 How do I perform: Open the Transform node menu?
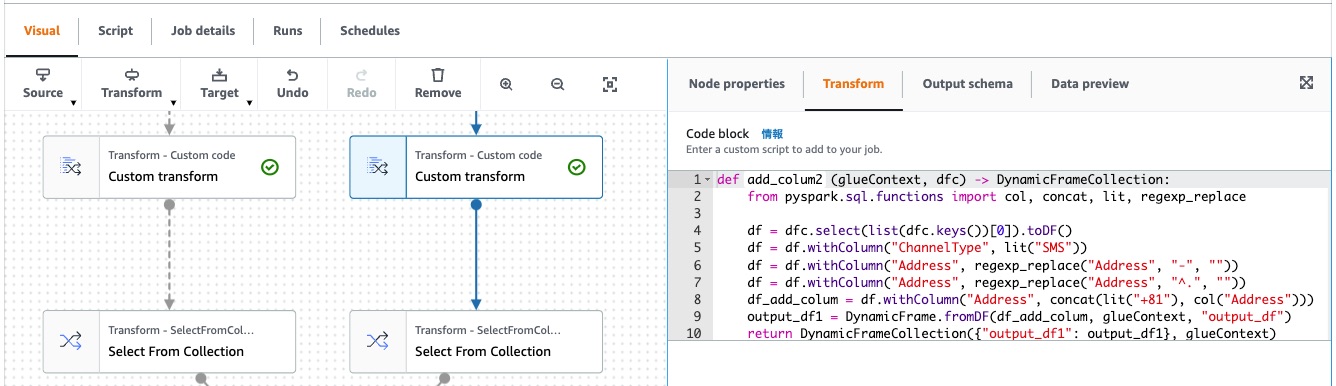(x=131, y=84)
